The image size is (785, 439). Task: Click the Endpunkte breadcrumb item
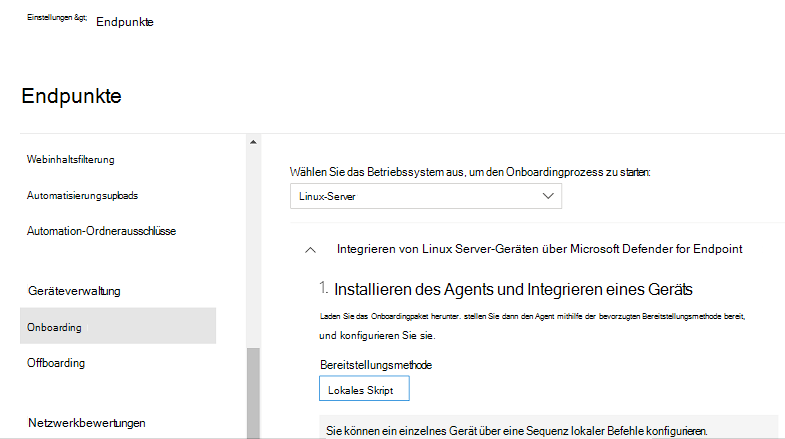125,22
